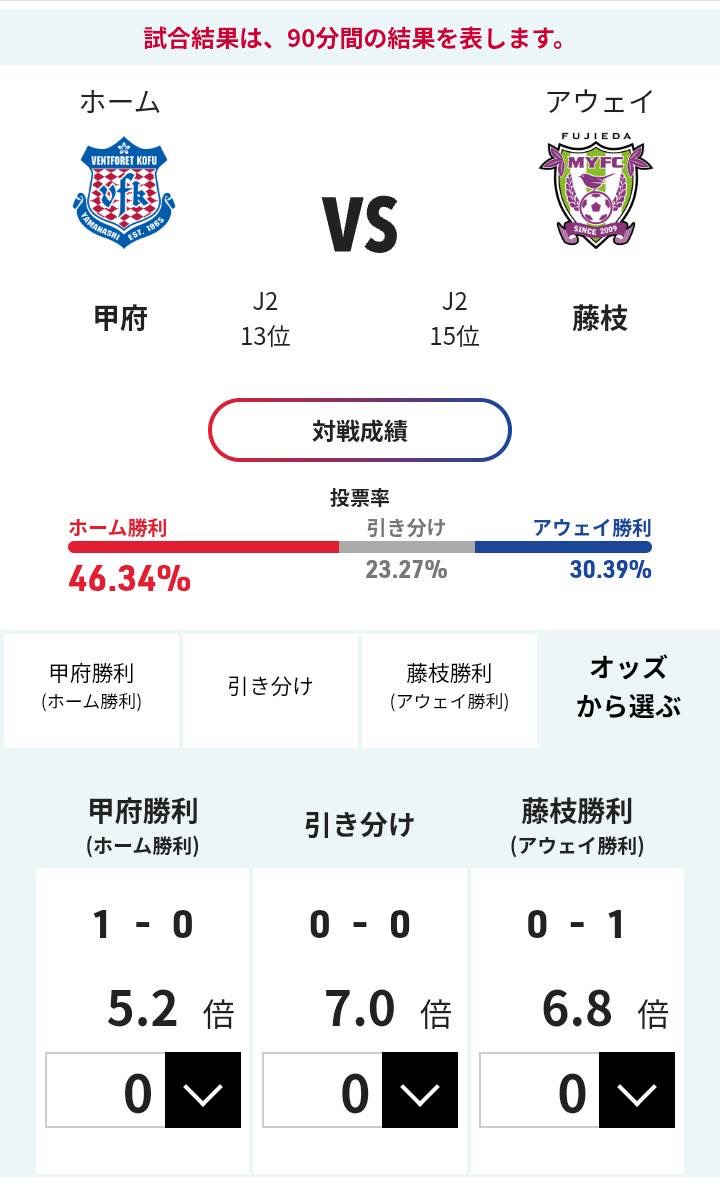The width and height of the screenshot is (720, 1180).
Task: Click the red home-win vote bar
Action: (204, 547)
